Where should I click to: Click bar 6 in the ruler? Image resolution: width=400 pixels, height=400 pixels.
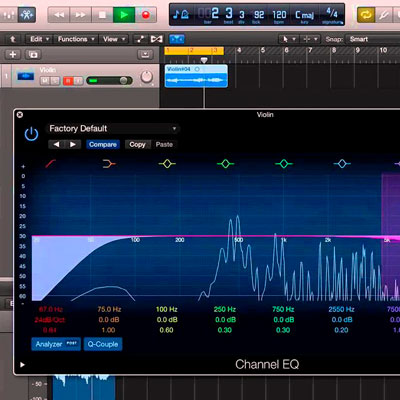(286, 50)
